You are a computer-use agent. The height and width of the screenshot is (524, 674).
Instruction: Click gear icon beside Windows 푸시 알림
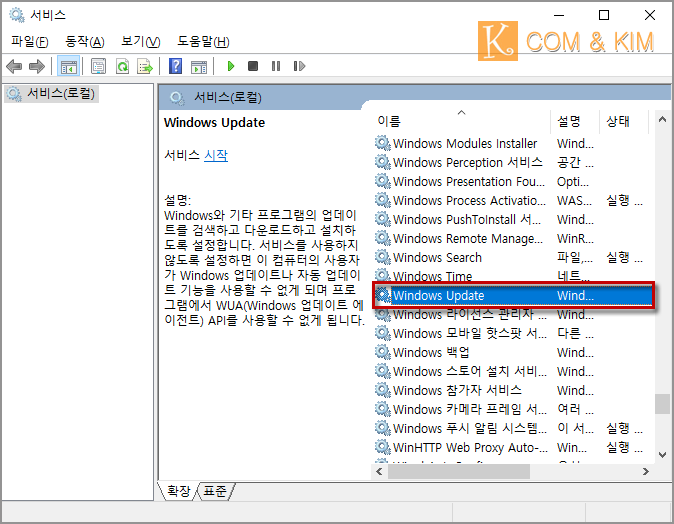point(382,428)
